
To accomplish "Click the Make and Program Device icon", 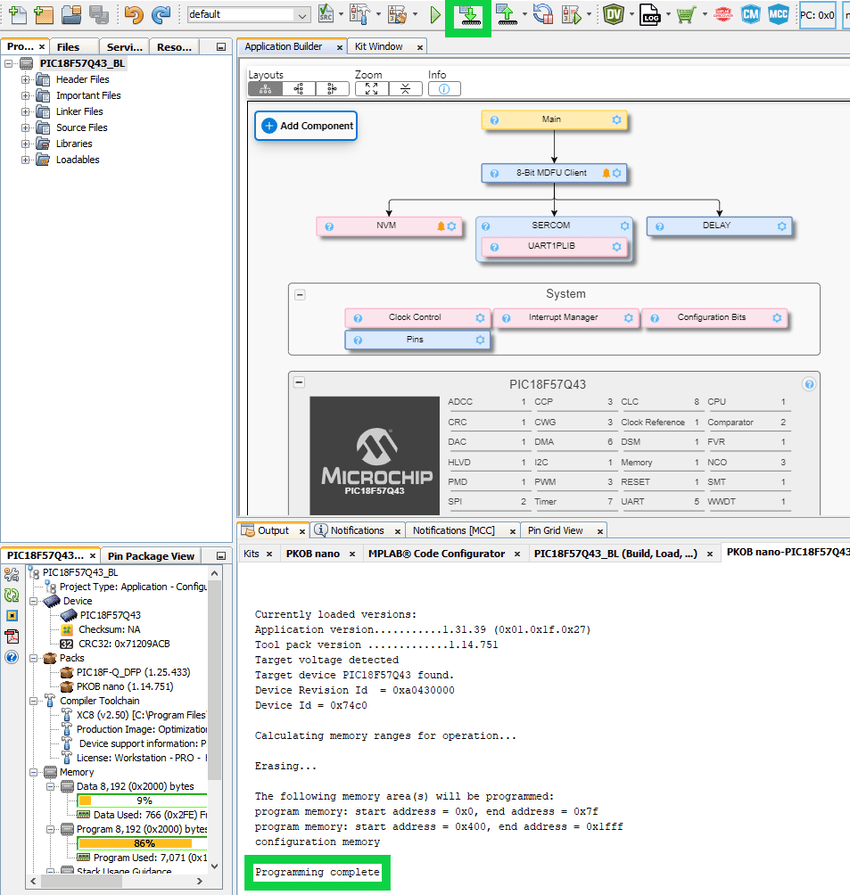I will point(468,15).
